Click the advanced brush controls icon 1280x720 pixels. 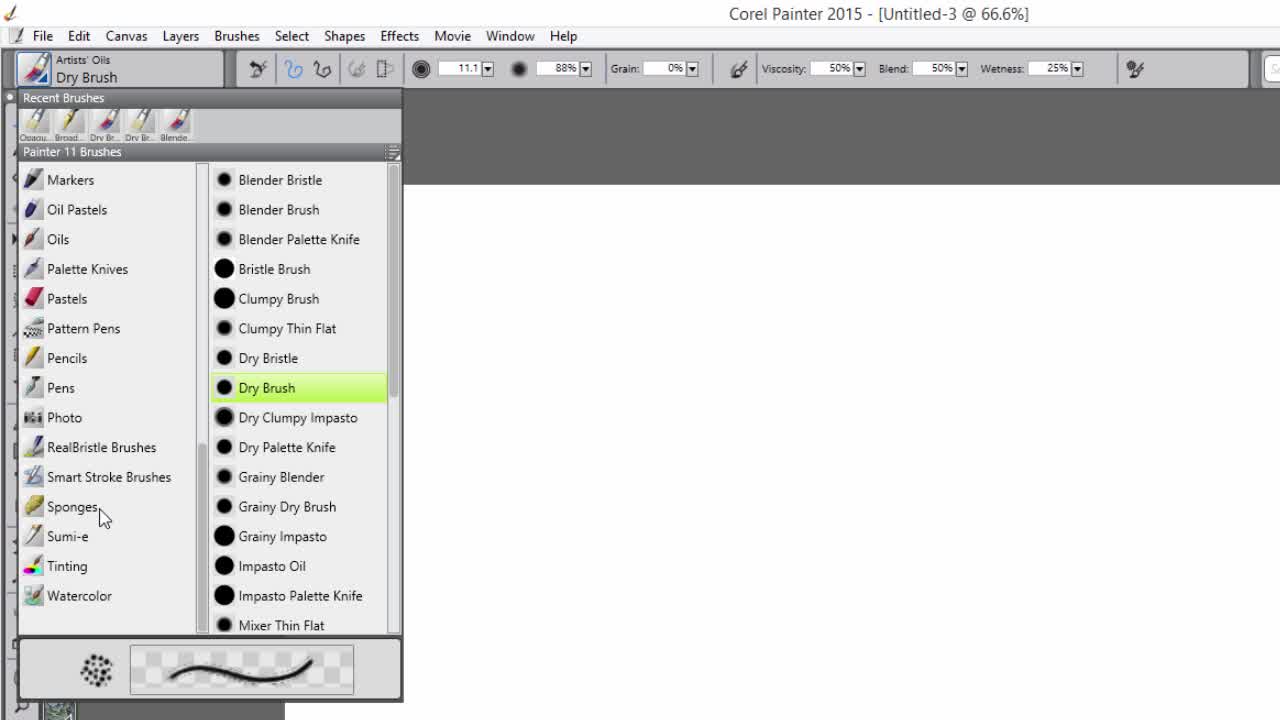tap(1135, 69)
